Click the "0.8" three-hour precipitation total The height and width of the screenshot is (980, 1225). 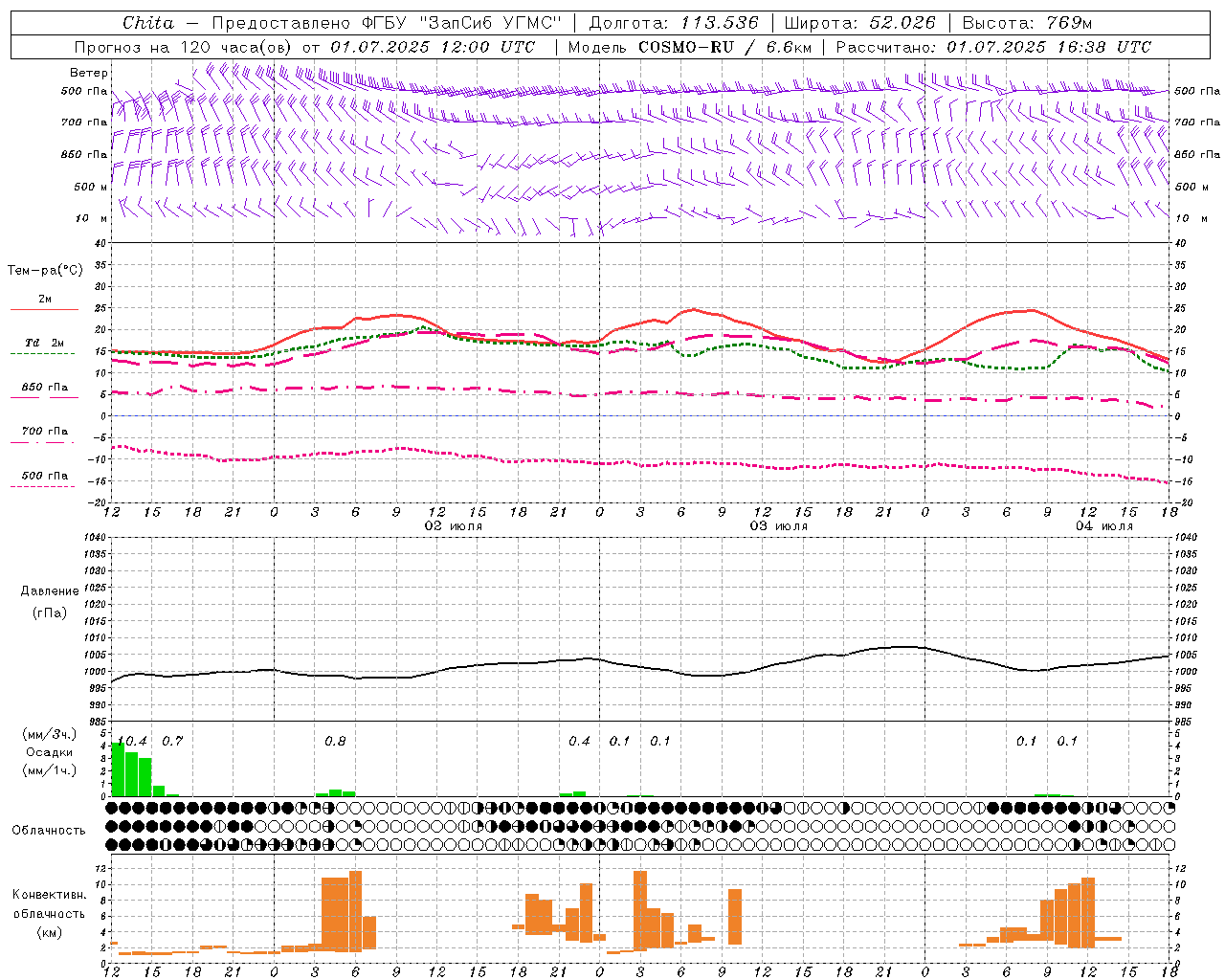335,741
